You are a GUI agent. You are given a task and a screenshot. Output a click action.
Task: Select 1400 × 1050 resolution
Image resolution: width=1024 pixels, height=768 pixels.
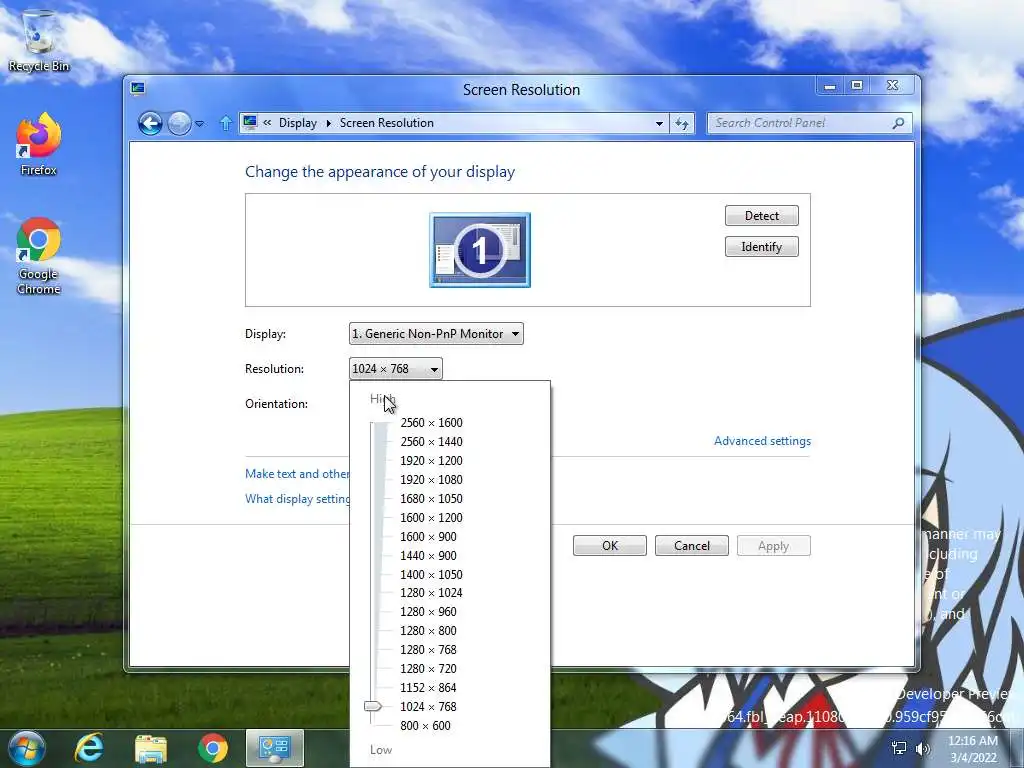[432, 574]
